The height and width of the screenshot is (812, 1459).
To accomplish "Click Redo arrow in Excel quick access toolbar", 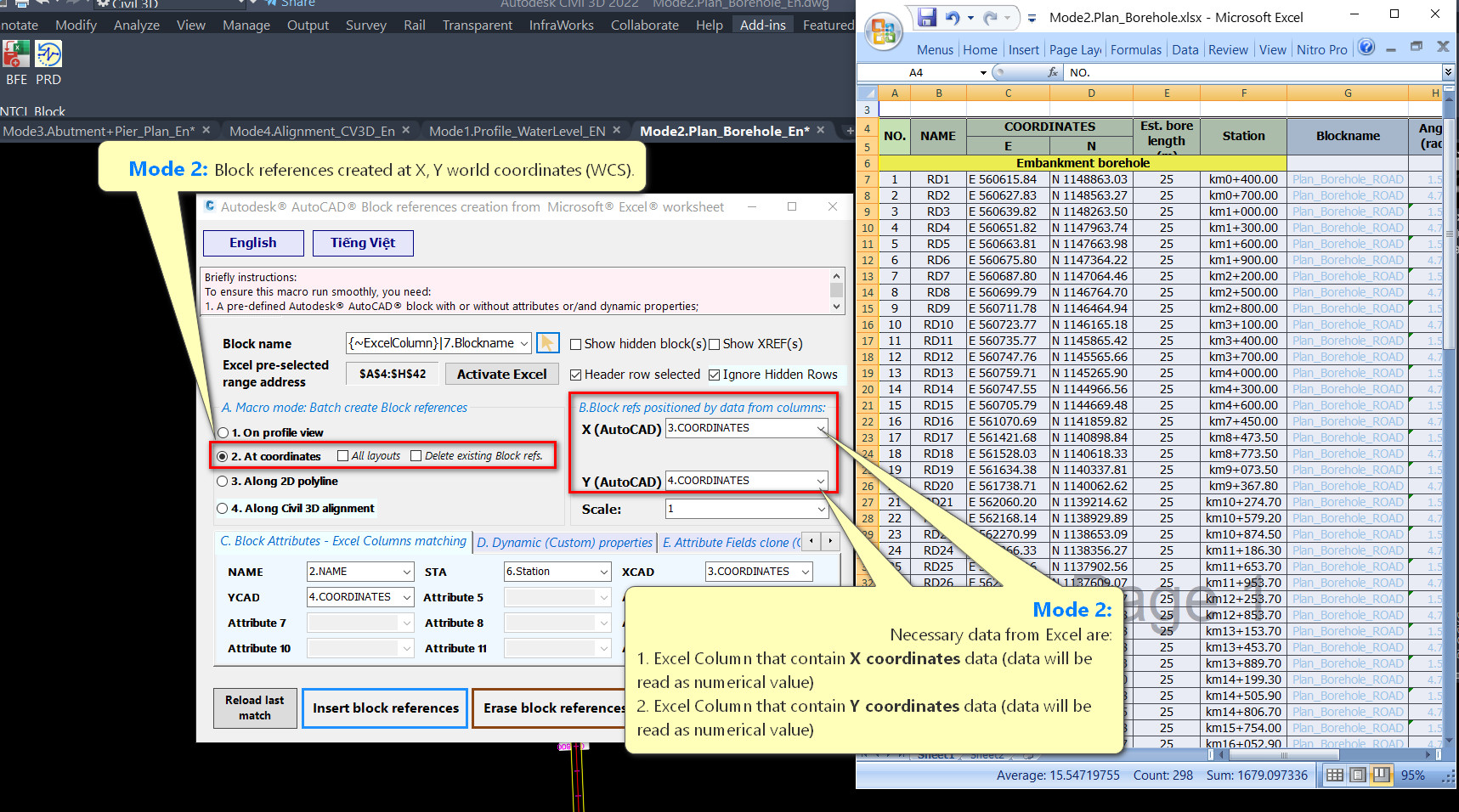I will (990, 17).
